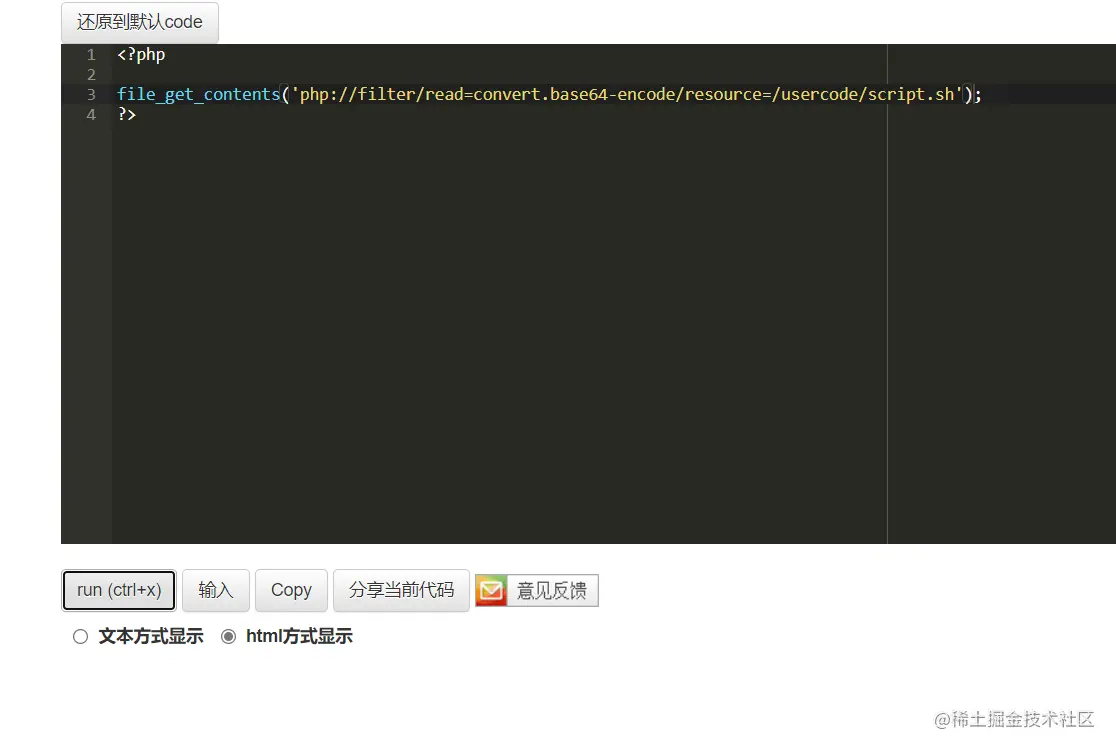Select the 文本方式显示 radio button
This screenshot has width=1116, height=751.
[x=80, y=636]
